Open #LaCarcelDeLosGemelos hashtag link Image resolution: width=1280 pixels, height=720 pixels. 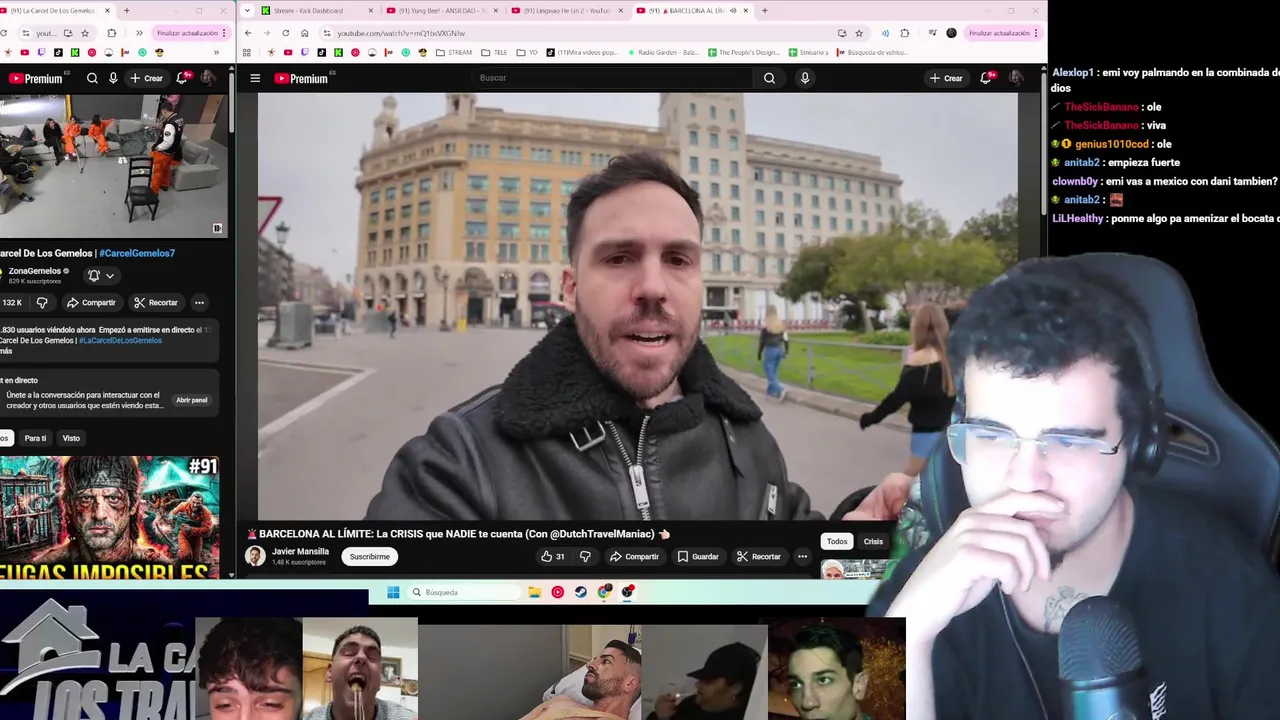click(120, 340)
